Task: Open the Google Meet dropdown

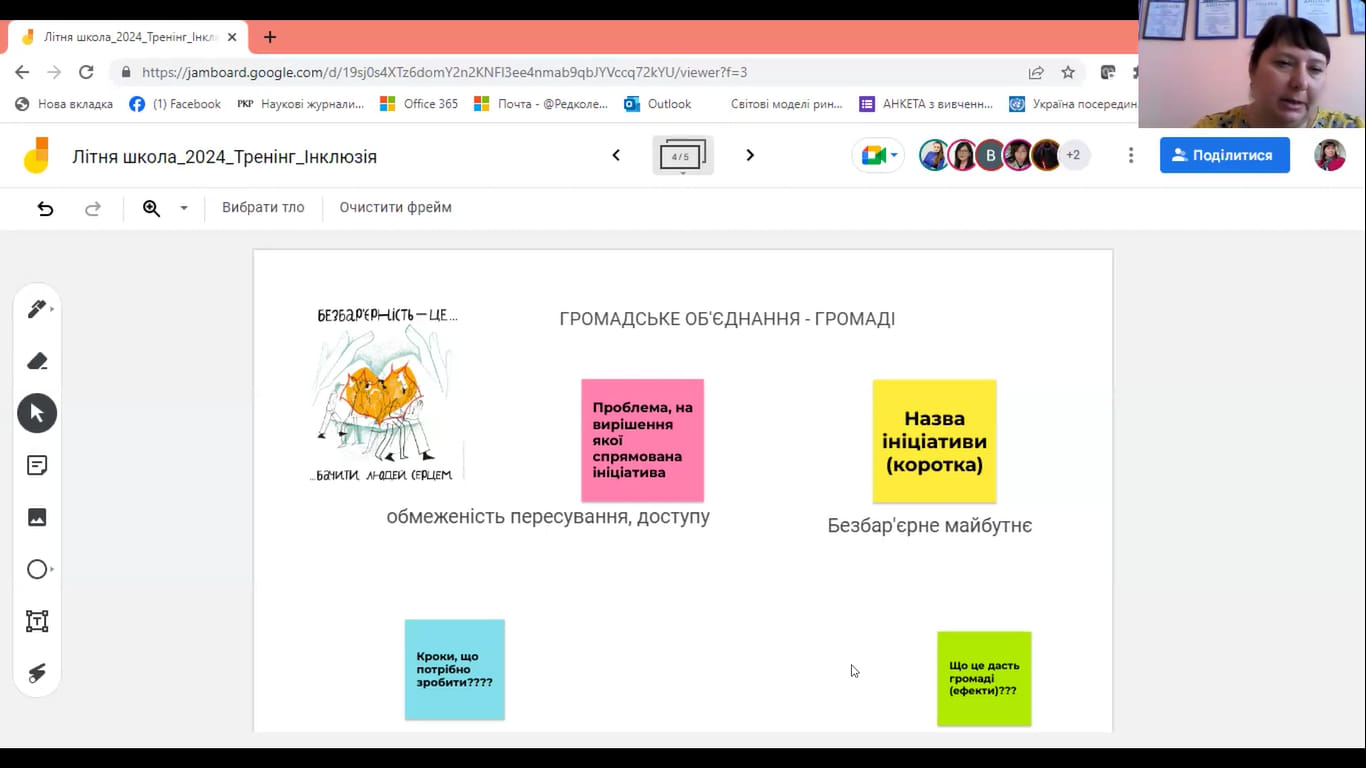Action: pos(879,155)
